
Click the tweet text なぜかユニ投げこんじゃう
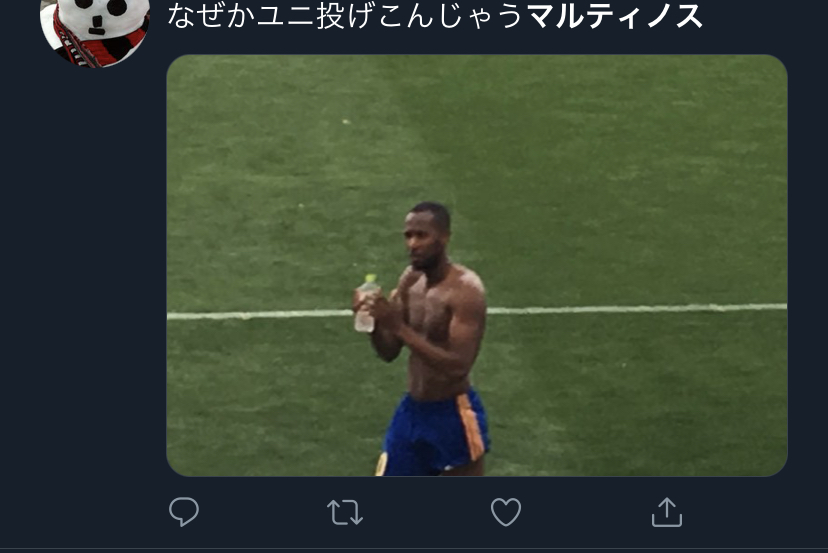pyautogui.click(x=345, y=16)
